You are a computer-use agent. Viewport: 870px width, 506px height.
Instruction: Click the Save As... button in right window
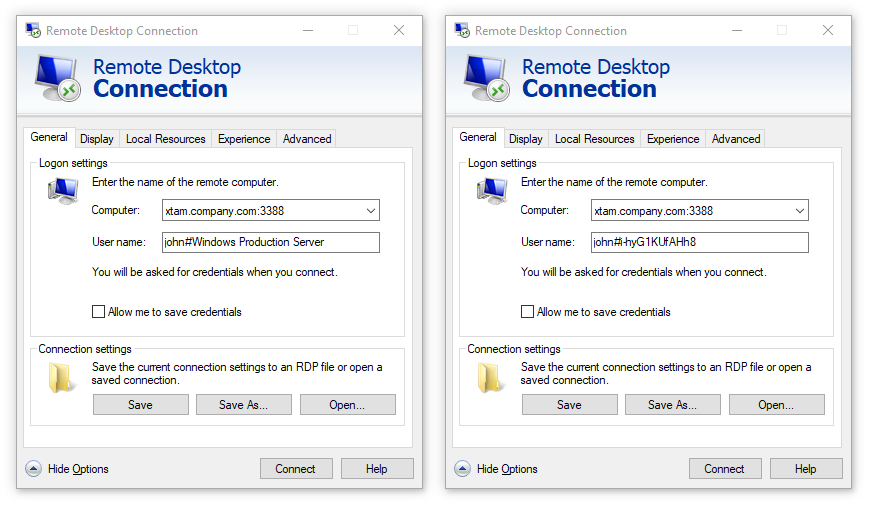(673, 405)
